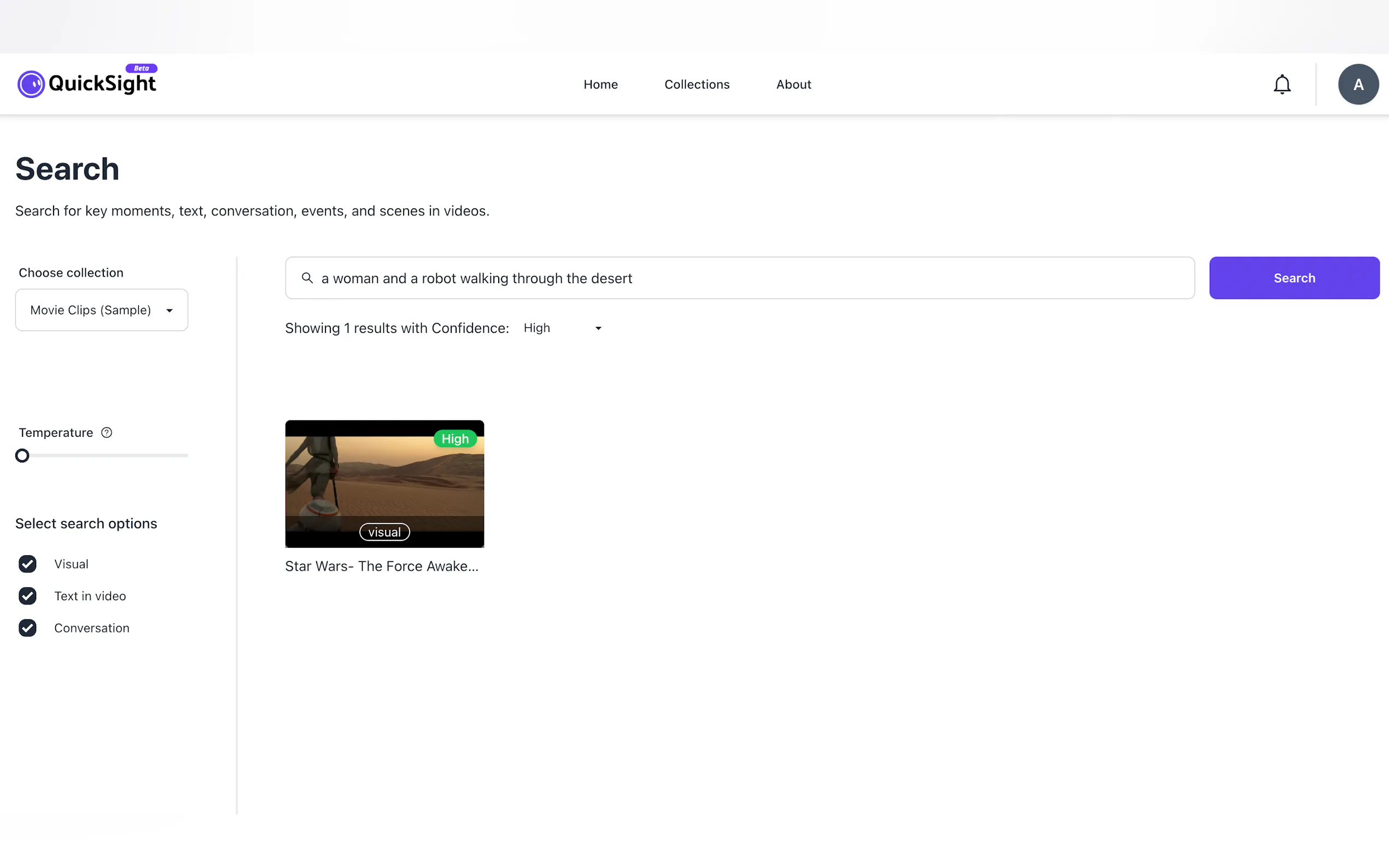Open the Collections nav item
The height and width of the screenshot is (868, 1389).
click(x=697, y=84)
